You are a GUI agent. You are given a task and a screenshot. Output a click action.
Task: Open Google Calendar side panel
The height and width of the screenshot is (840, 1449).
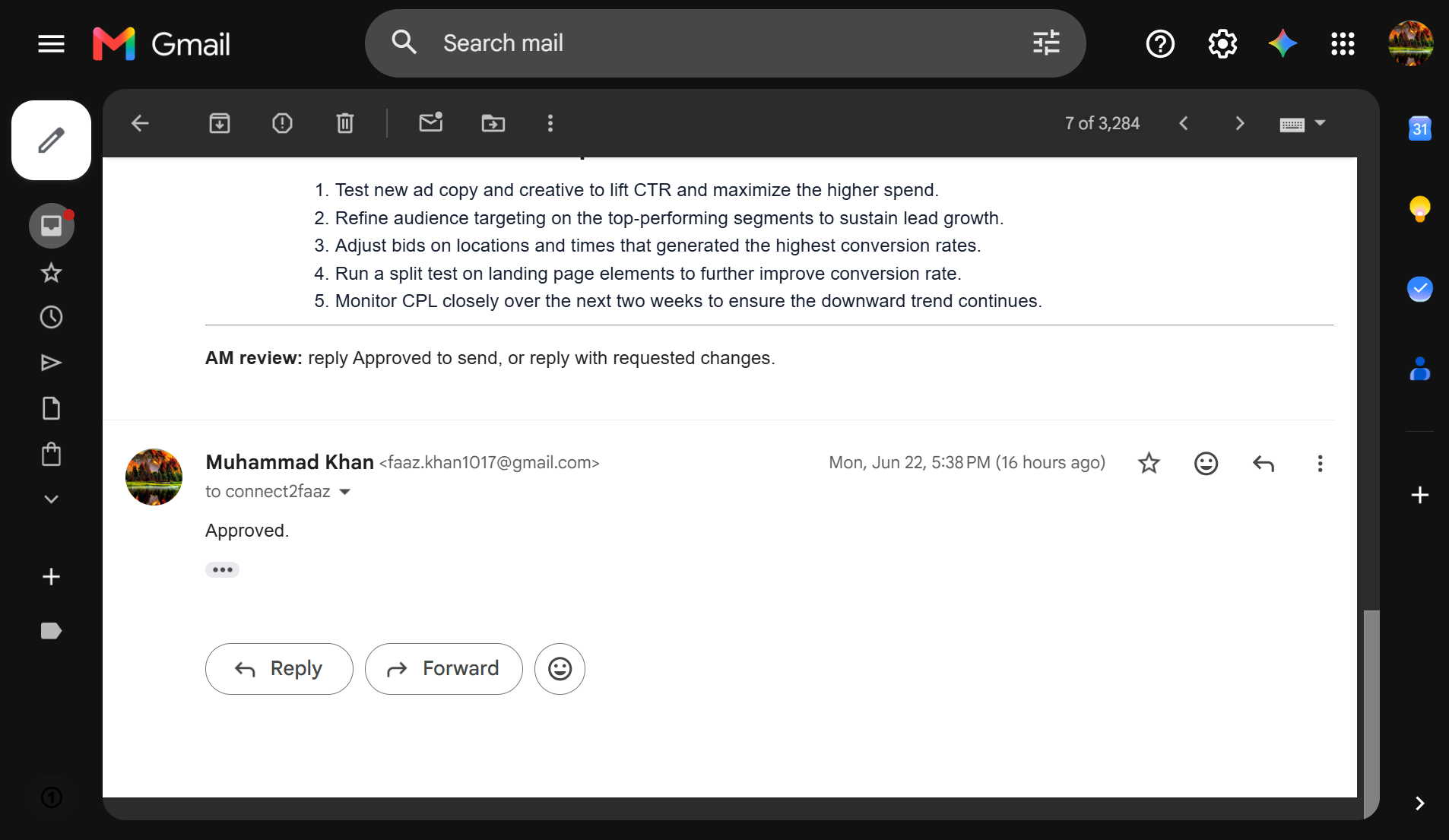pyautogui.click(x=1419, y=128)
